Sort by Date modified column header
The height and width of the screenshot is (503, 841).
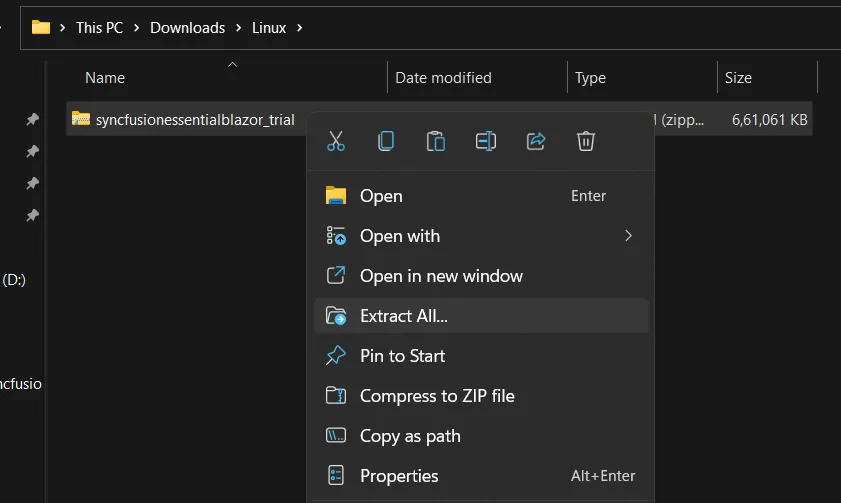coord(444,78)
